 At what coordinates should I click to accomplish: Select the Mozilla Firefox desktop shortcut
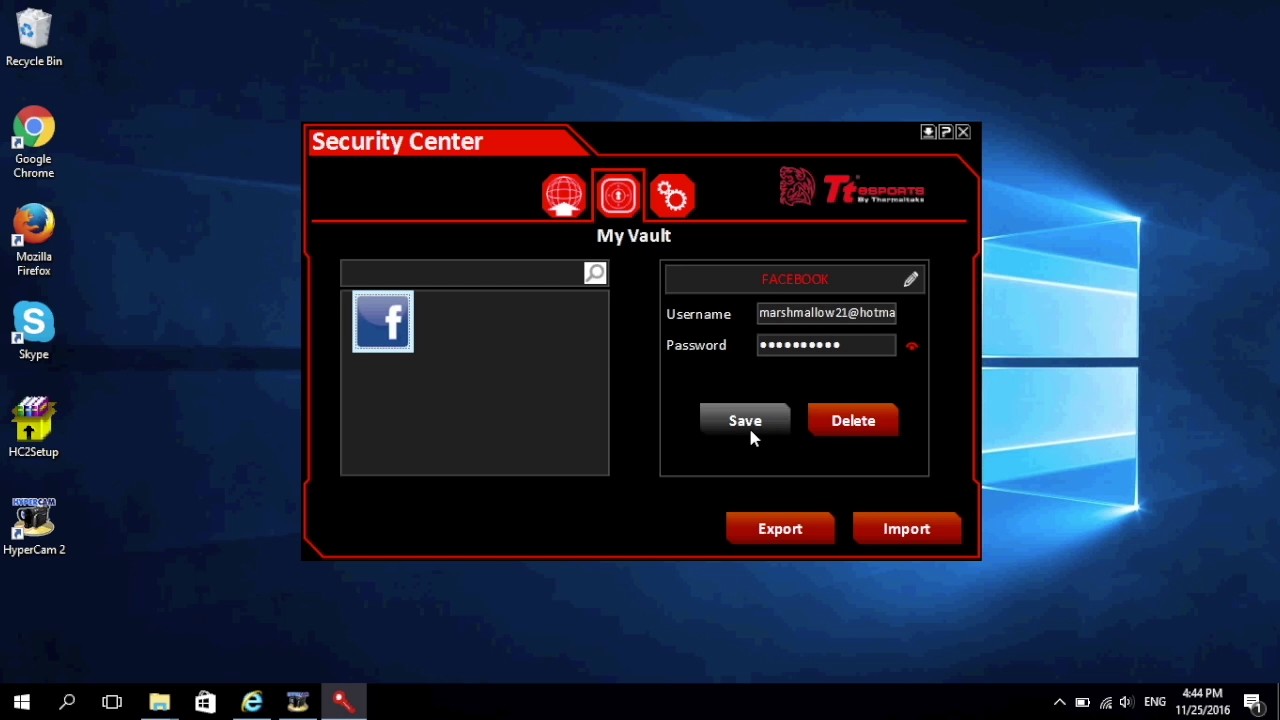(x=34, y=241)
